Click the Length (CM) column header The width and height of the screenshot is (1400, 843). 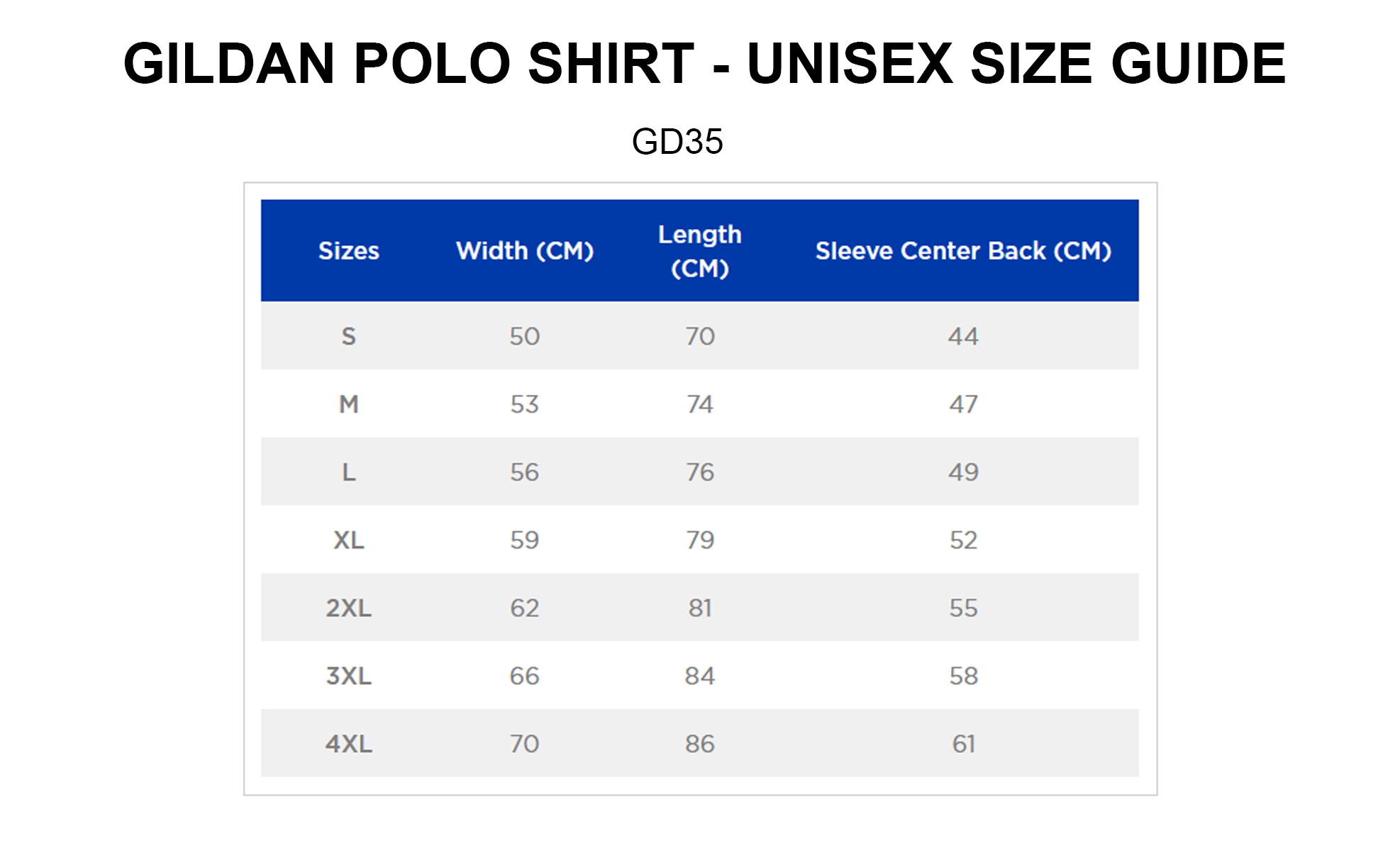coord(699,251)
